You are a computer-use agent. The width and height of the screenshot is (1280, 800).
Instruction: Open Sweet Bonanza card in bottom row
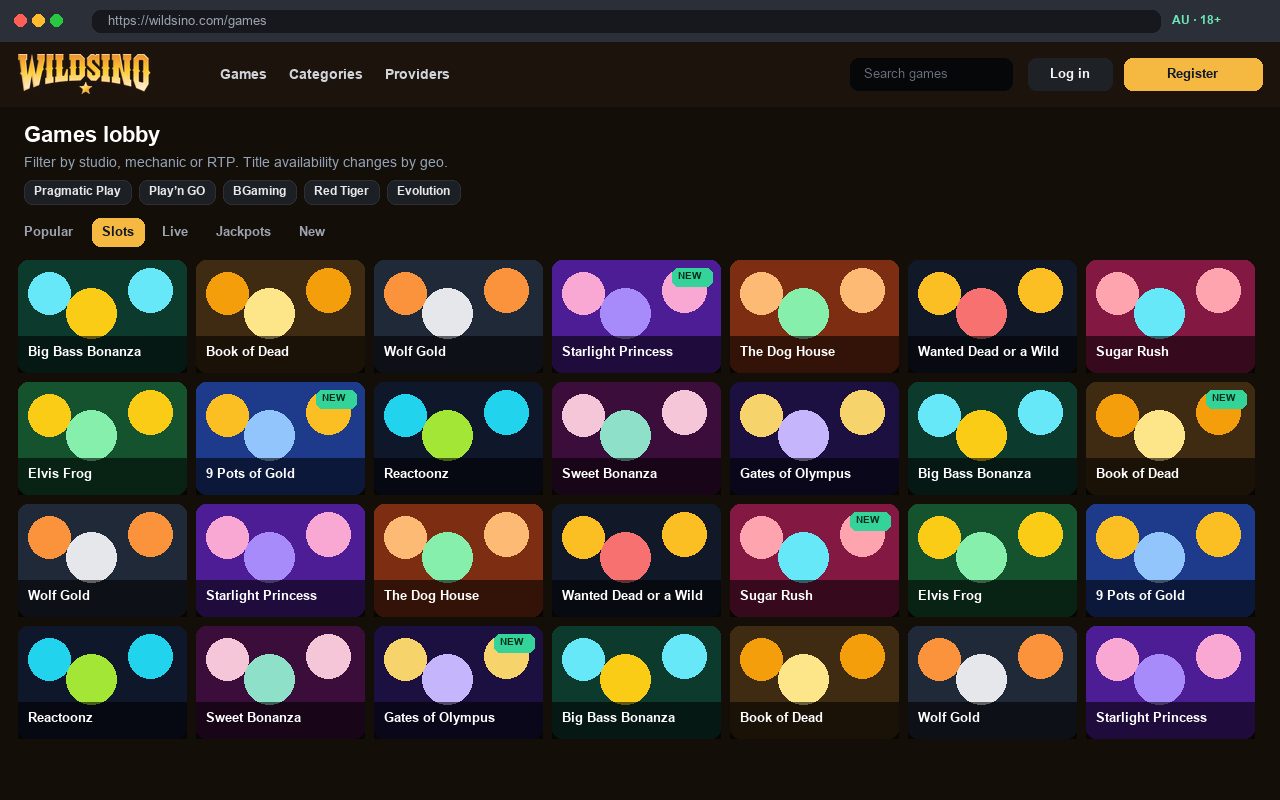[x=280, y=682]
